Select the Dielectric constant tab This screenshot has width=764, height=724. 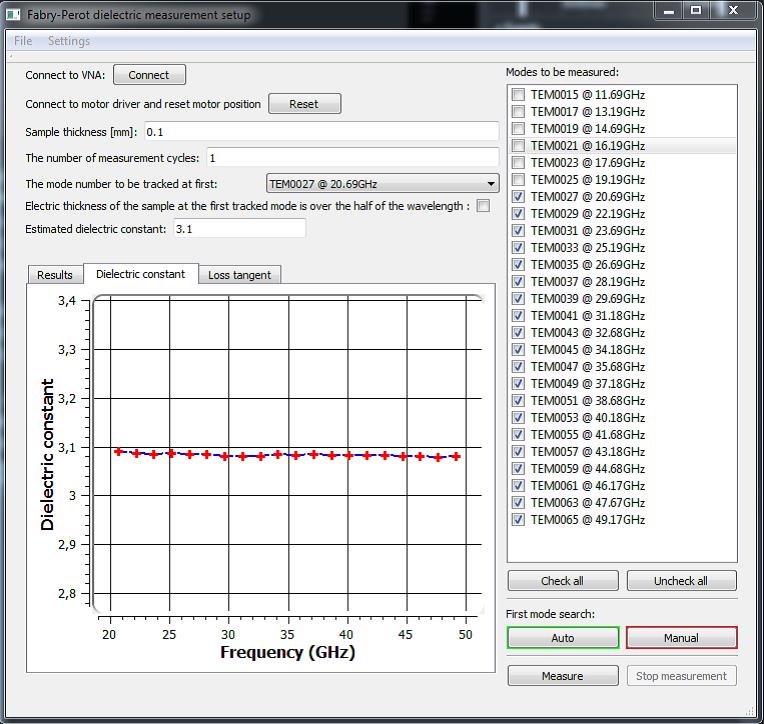[141, 274]
